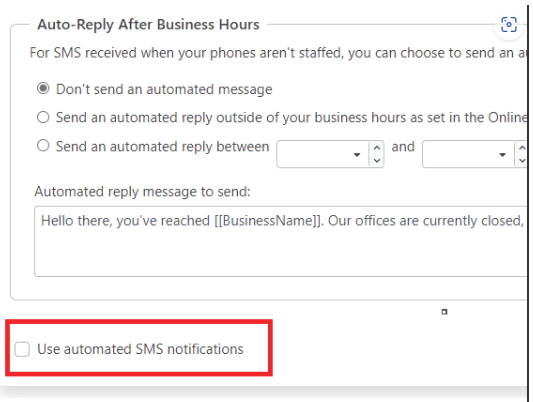Focus the automated reply message text area

pyautogui.click(x=280, y=241)
